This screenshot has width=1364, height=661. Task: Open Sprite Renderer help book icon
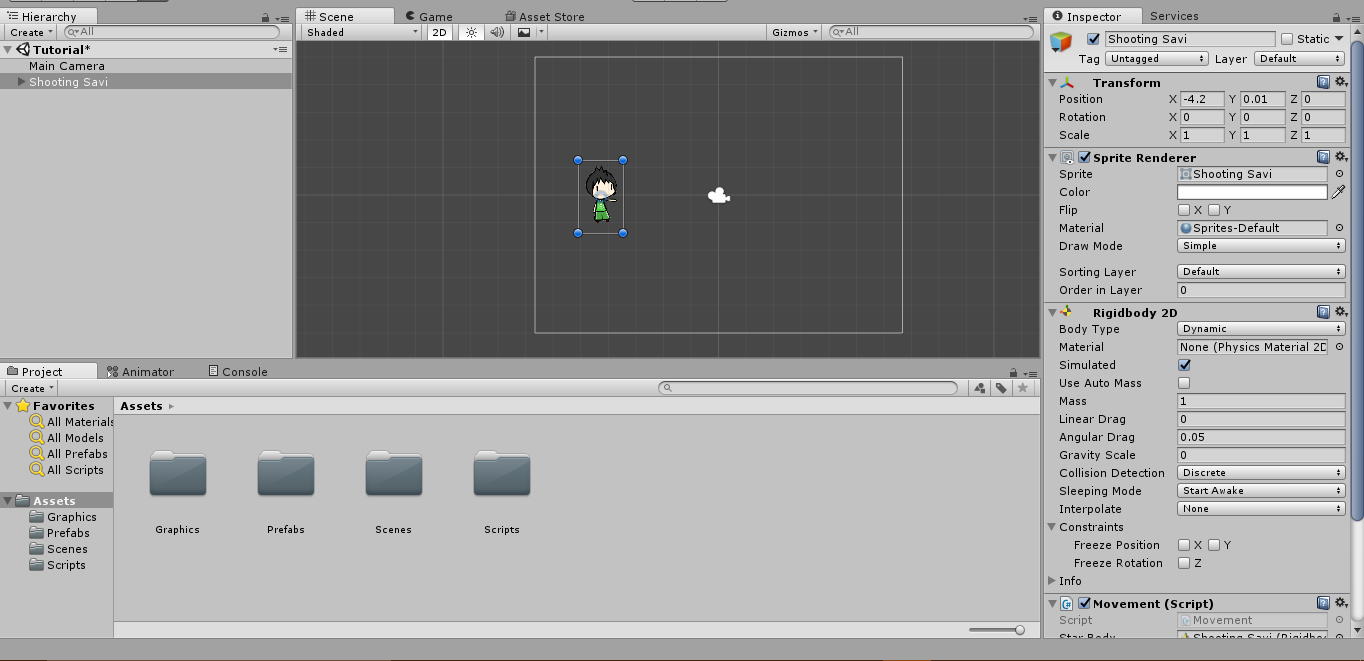tap(1323, 157)
